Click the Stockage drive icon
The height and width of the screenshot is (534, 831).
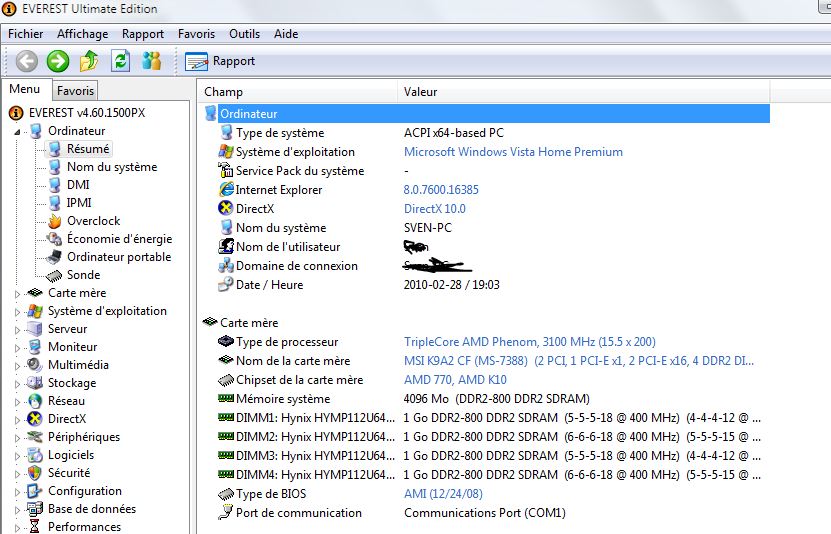pyautogui.click(x=35, y=383)
